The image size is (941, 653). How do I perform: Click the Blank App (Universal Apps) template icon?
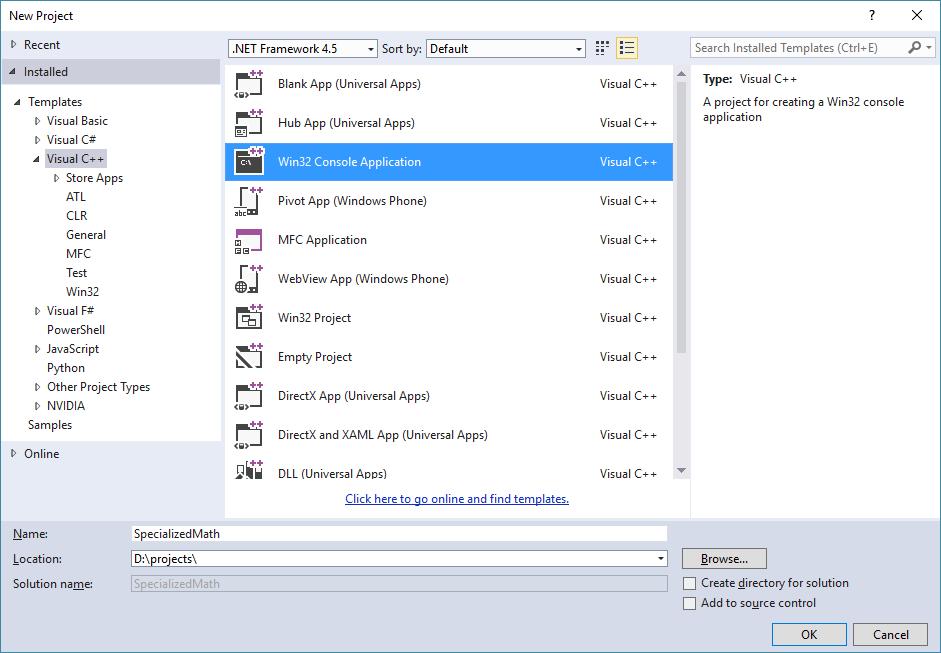coord(248,84)
